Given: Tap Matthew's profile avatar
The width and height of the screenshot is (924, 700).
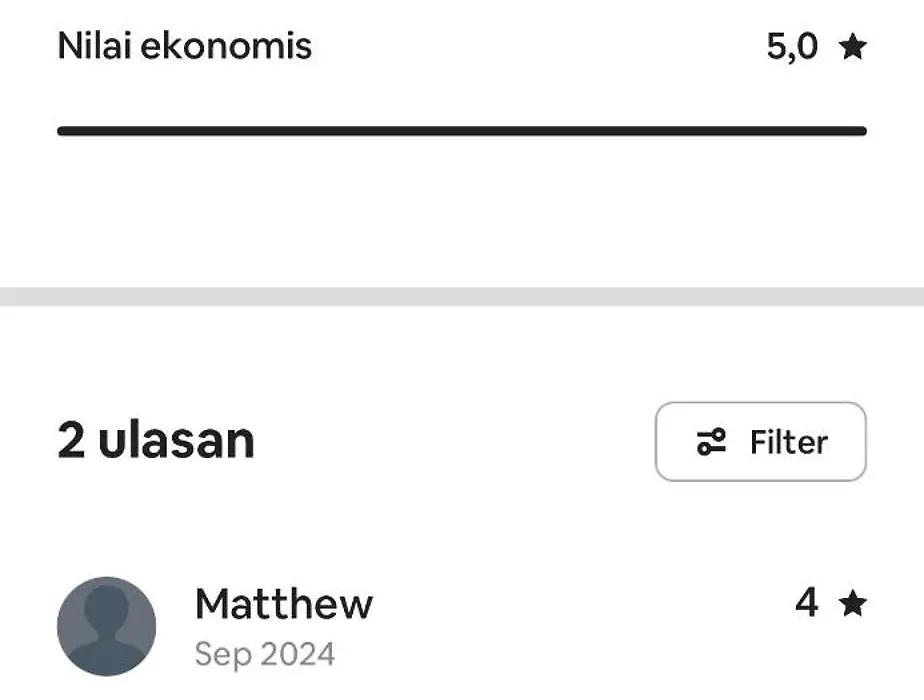Looking at the screenshot, I should tap(107, 626).
